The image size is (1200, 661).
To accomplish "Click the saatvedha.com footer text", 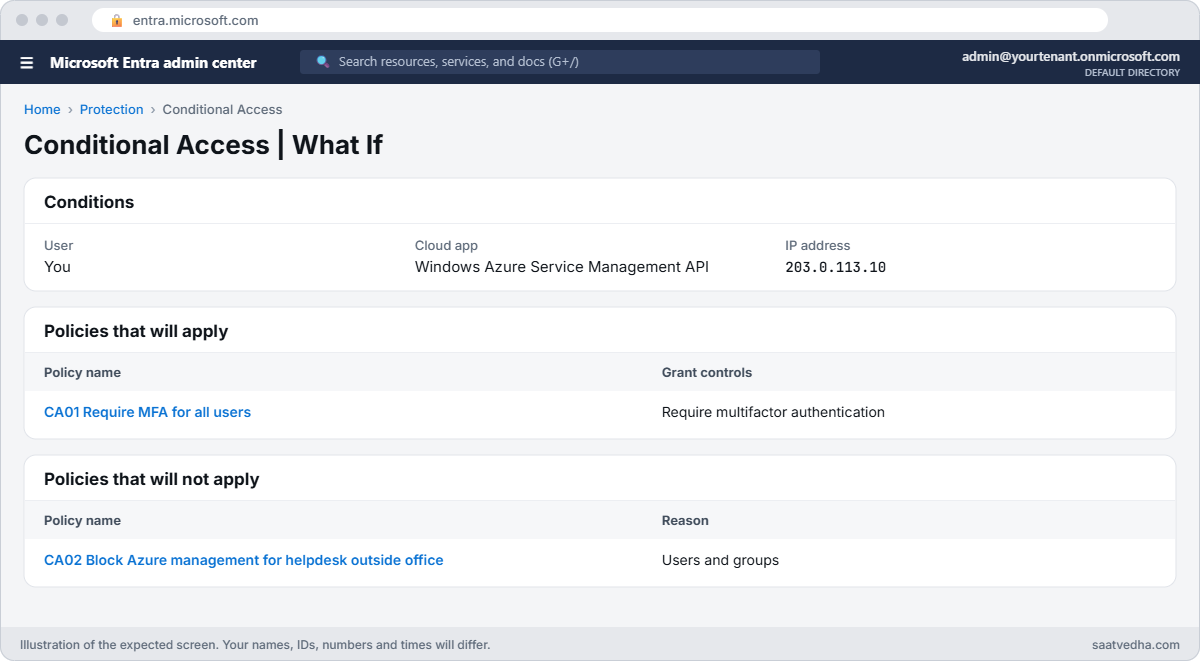I will 1136,645.
